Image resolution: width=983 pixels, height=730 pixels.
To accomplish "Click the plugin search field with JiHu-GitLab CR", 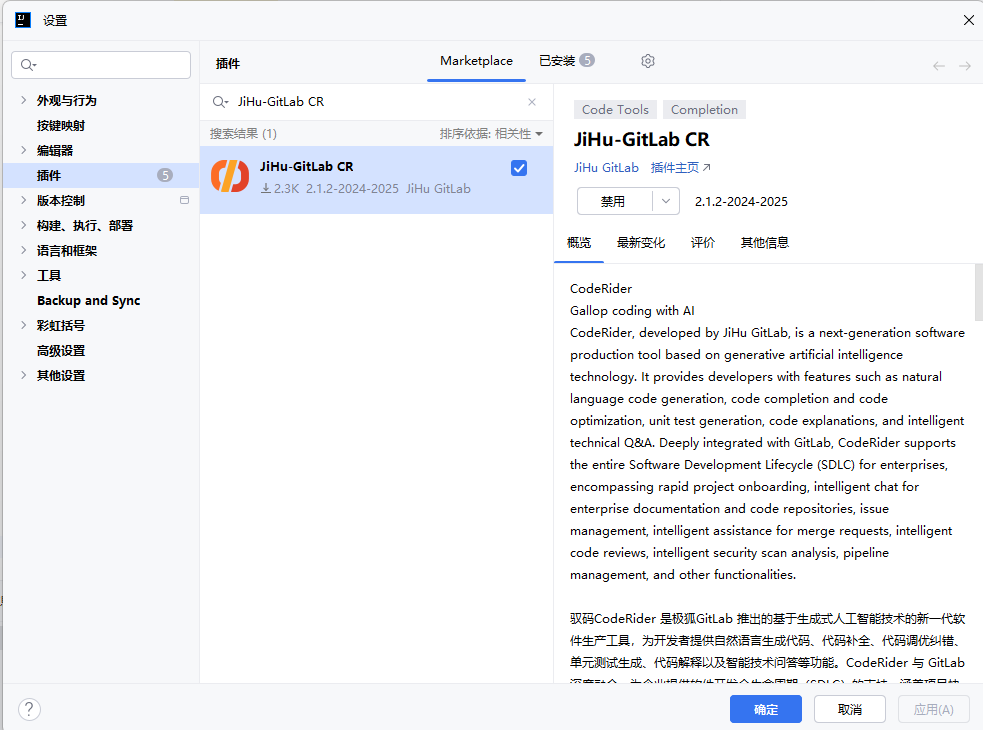I will click(376, 102).
